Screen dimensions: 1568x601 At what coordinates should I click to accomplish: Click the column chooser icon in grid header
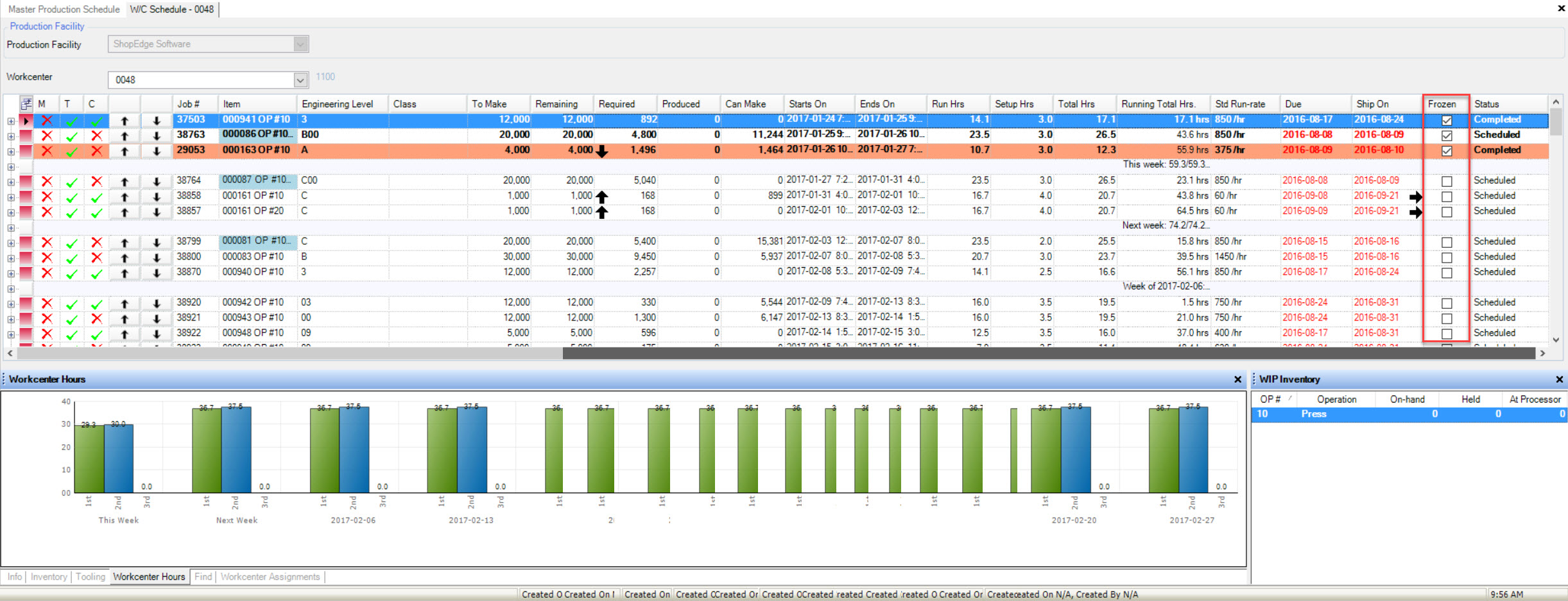26,103
